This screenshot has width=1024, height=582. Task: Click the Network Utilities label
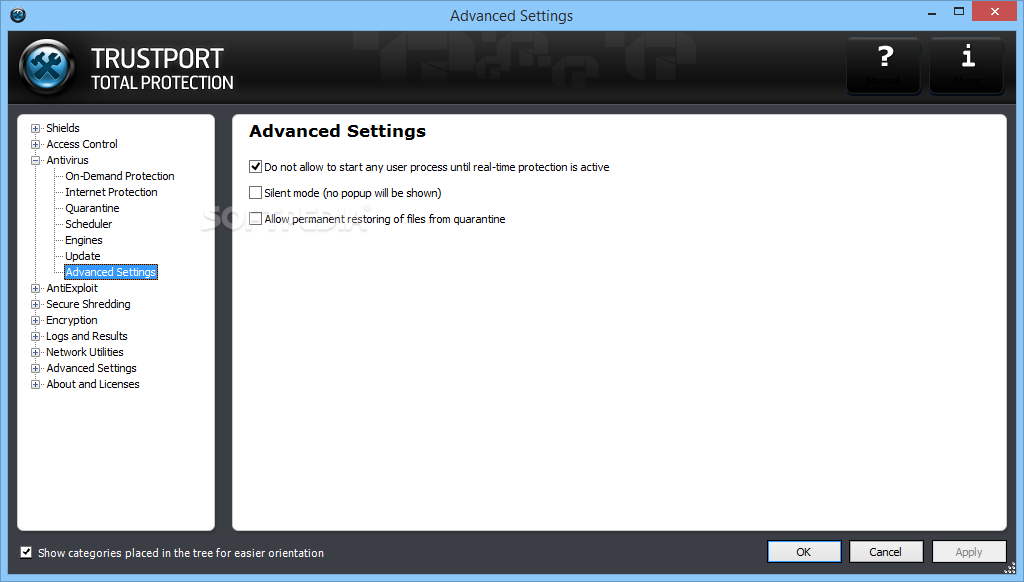click(85, 352)
